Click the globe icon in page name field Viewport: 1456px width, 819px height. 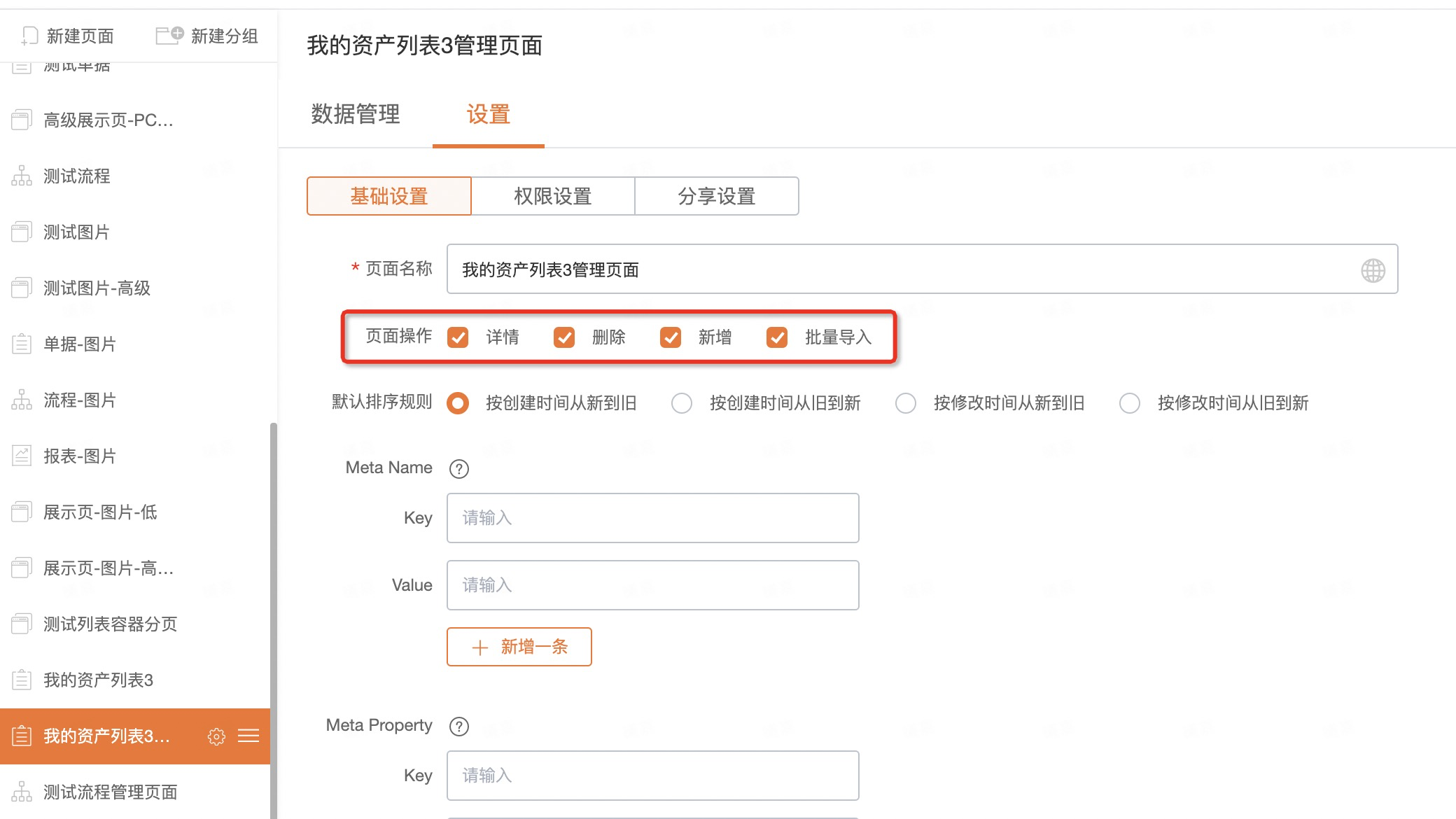[1373, 270]
